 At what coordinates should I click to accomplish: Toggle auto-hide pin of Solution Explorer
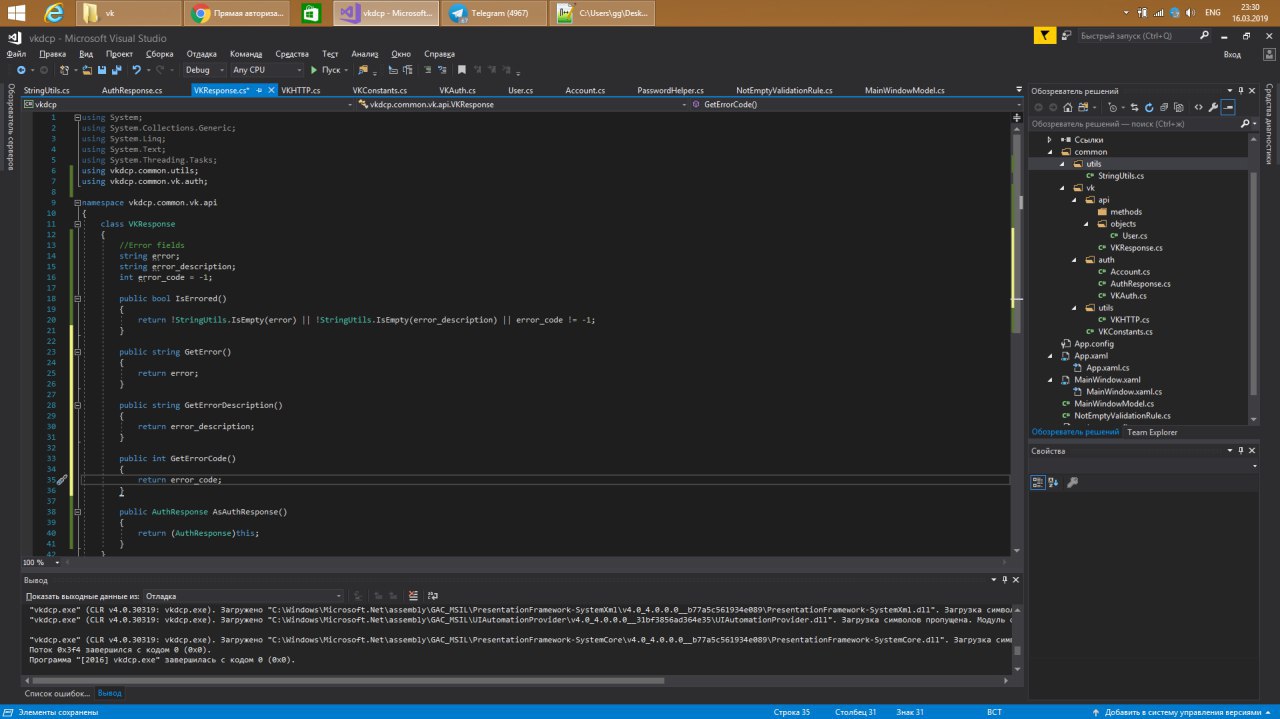[1241, 90]
